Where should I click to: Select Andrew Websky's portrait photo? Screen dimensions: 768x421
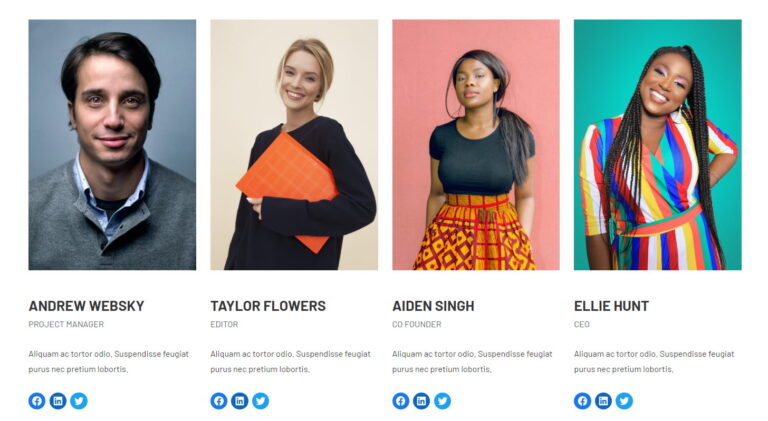[112, 145]
